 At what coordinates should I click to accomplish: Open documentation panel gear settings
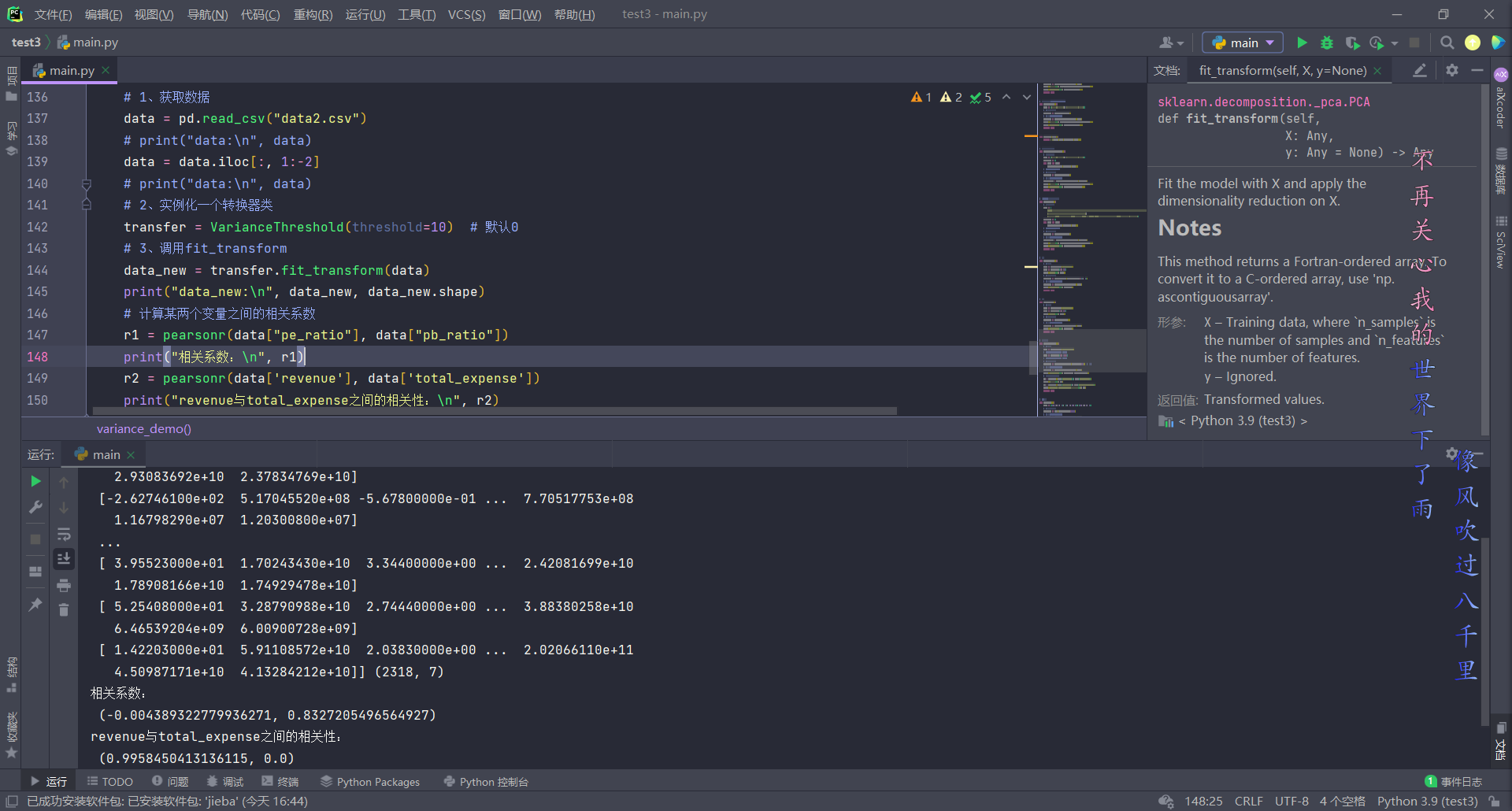tap(1452, 70)
